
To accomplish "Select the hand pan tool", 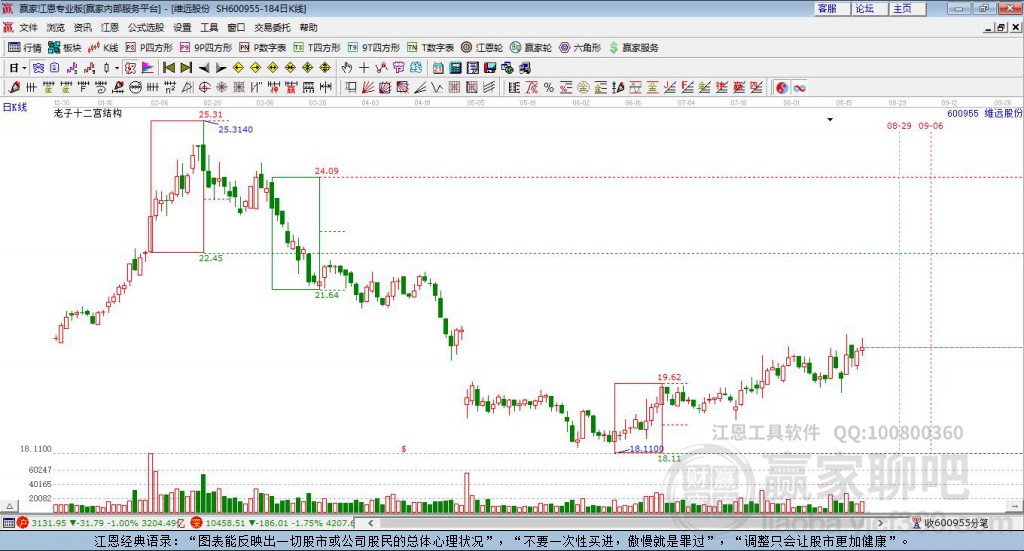I will [347, 68].
